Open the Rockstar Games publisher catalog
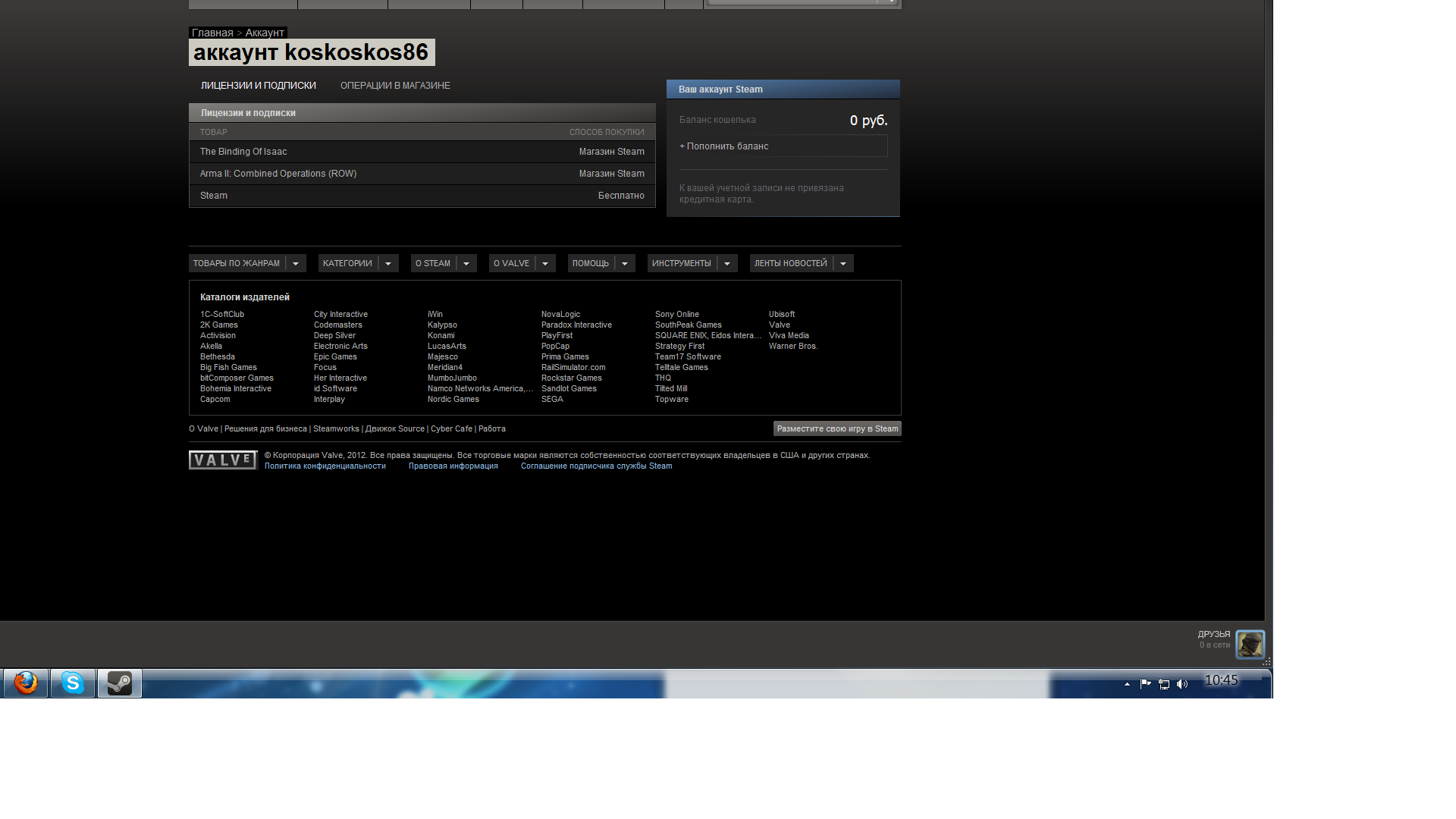 click(572, 378)
